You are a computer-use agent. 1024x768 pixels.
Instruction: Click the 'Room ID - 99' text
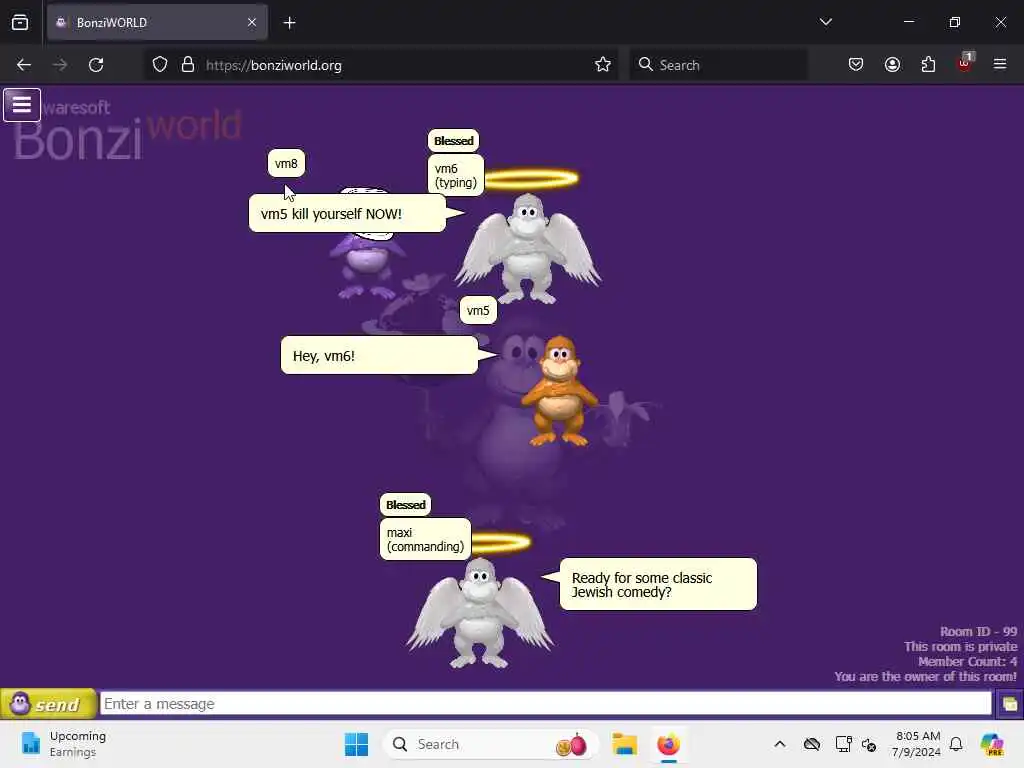pyautogui.click(x=978, y=632)
